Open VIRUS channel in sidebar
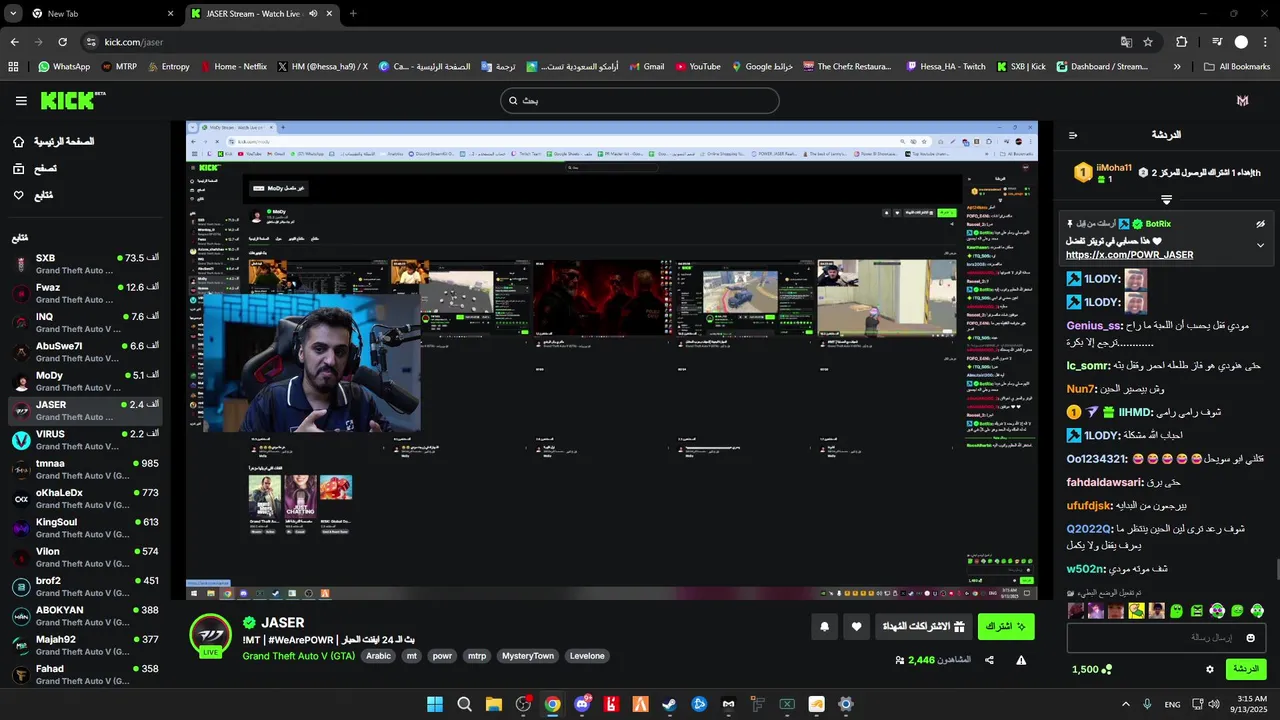 pyautogui.click(x=85, y=440)
